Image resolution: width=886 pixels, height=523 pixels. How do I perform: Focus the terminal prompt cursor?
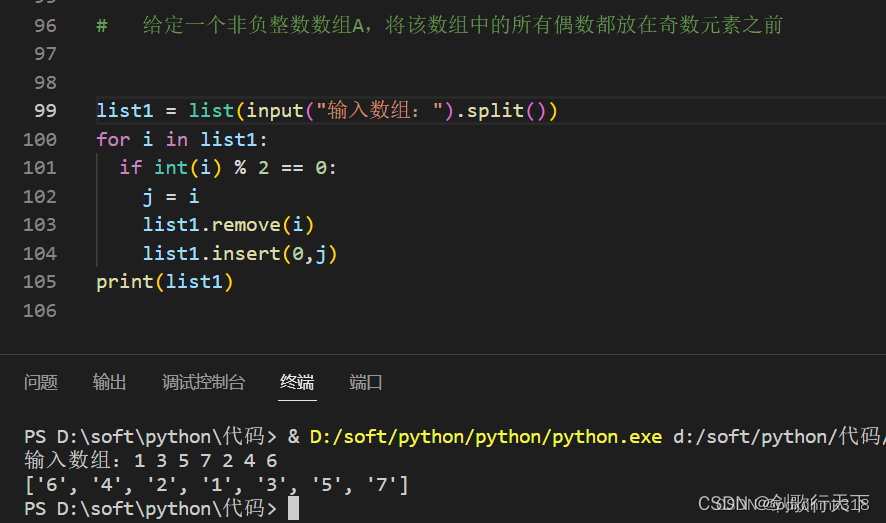(x=293, y=508)
